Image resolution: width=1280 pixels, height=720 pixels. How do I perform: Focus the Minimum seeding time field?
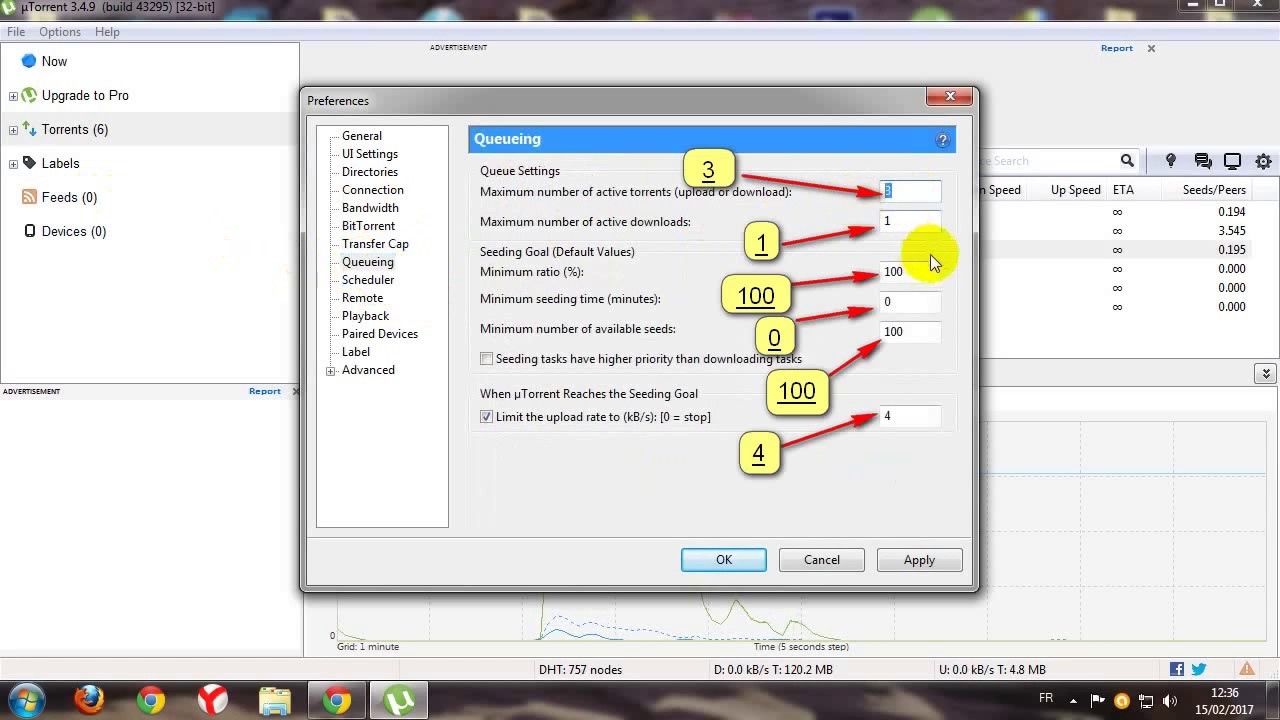(910, 301)
